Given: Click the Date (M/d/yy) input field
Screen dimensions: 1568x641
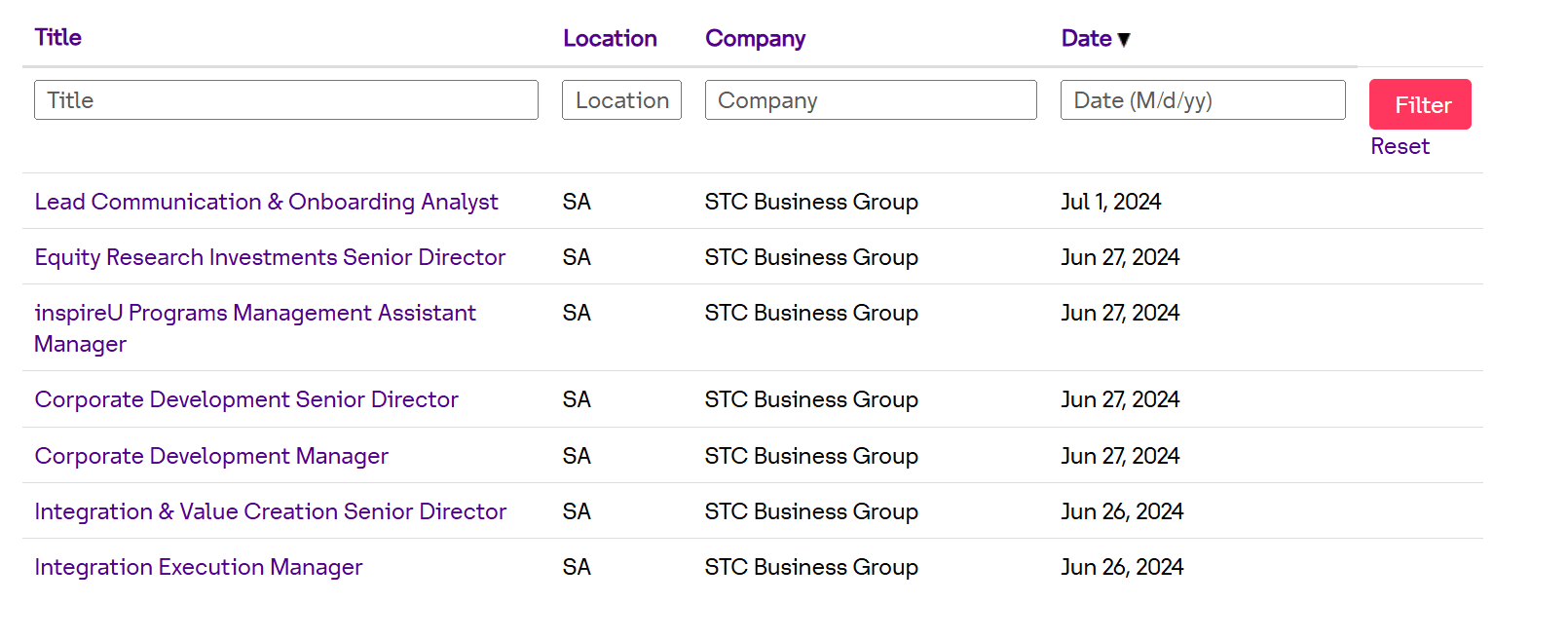Looking at the screenshot, I should (x=1203, y=100).
